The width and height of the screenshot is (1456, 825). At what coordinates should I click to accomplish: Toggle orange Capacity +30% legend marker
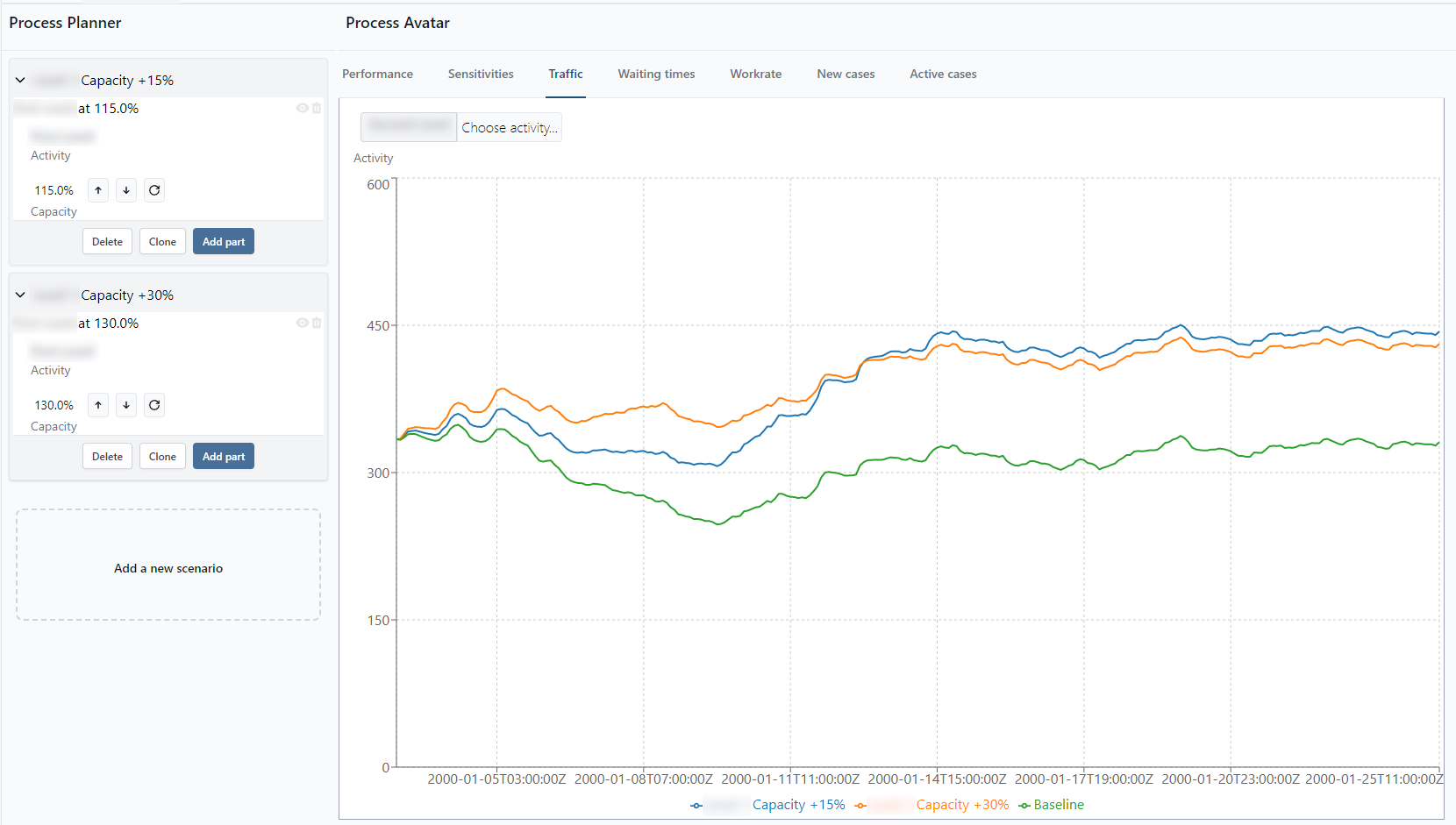(x=860, y=806)
